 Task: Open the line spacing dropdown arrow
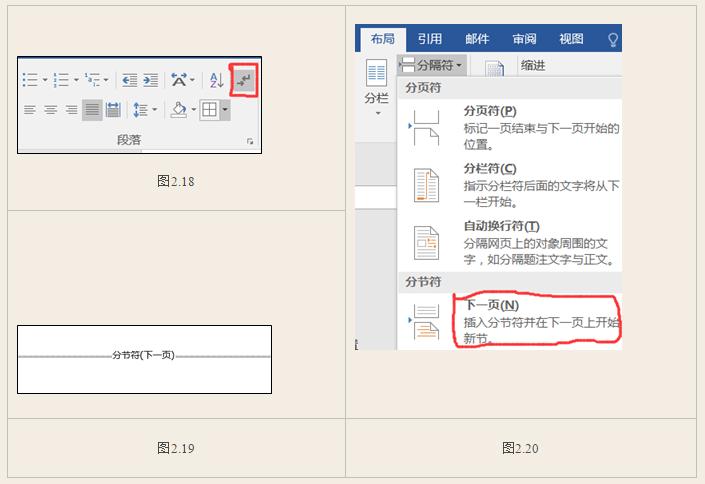(155, 109)
